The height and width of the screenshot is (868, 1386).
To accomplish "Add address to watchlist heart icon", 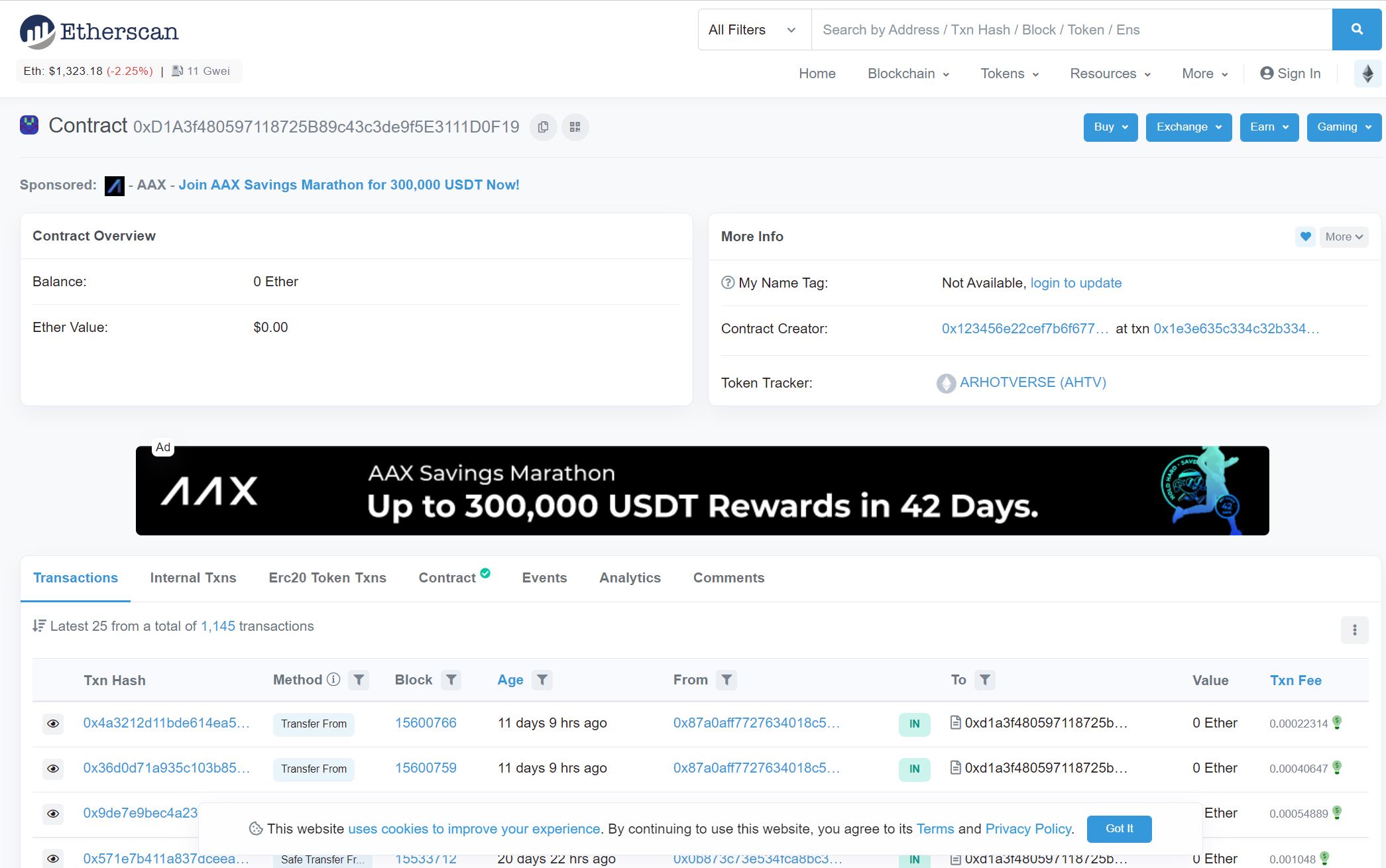I will coord(1305,237).
